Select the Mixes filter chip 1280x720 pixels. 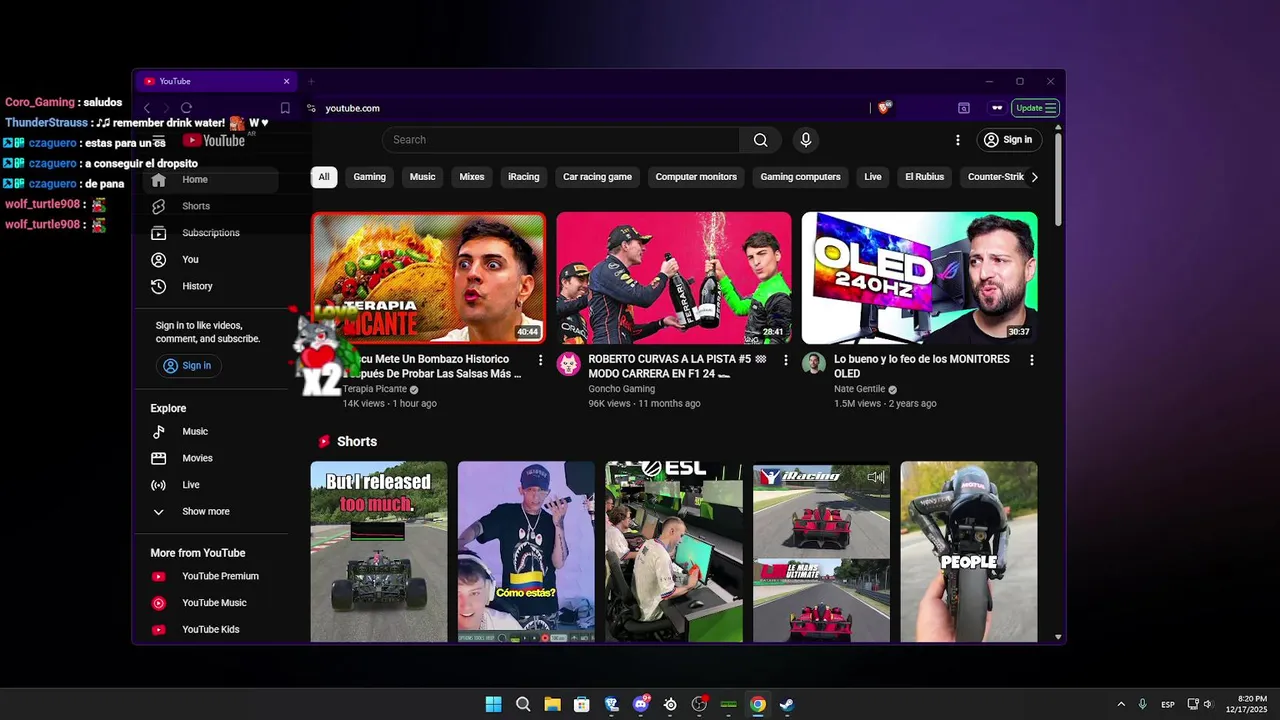(x=472, y=177)
